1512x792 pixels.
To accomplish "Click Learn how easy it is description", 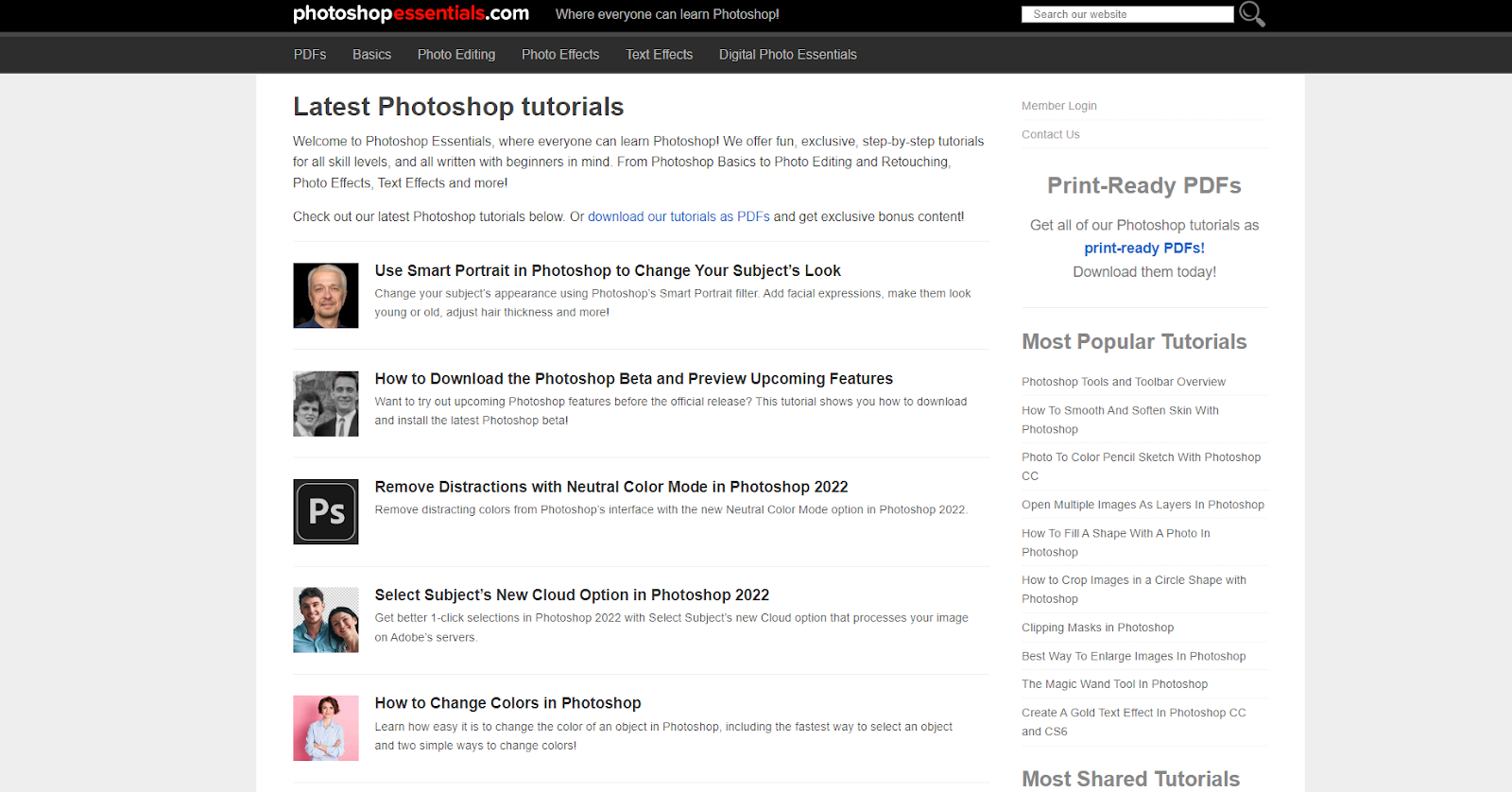I will [663, 736].
